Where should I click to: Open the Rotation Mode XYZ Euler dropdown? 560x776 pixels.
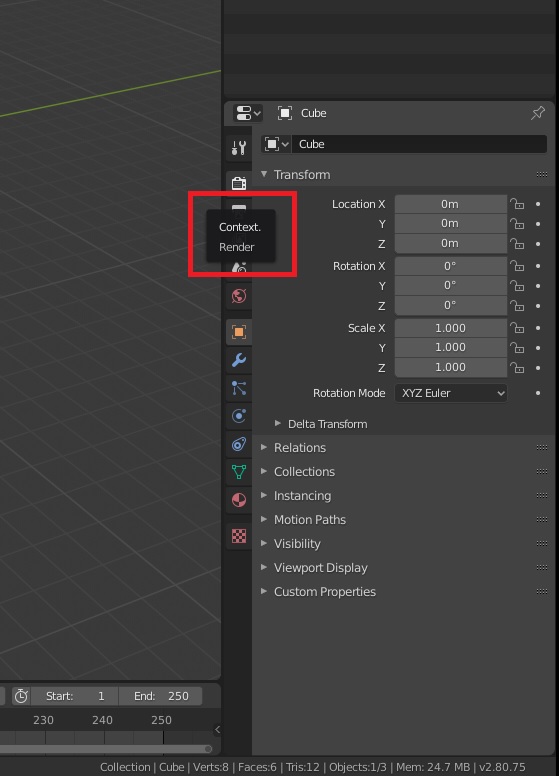[x=451, y=393]
